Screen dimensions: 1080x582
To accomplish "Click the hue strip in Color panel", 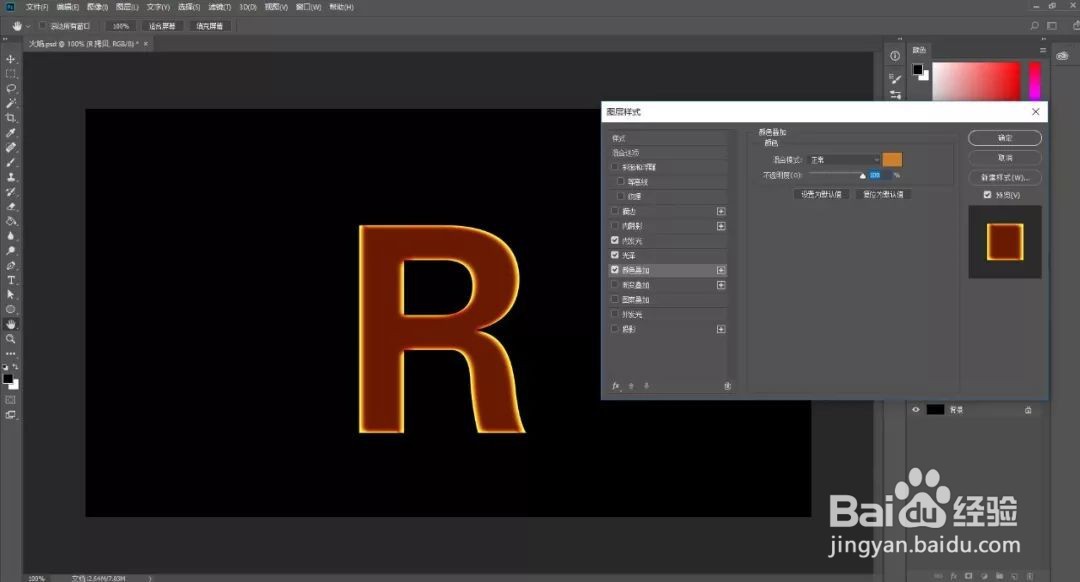I will (1035, 81).
